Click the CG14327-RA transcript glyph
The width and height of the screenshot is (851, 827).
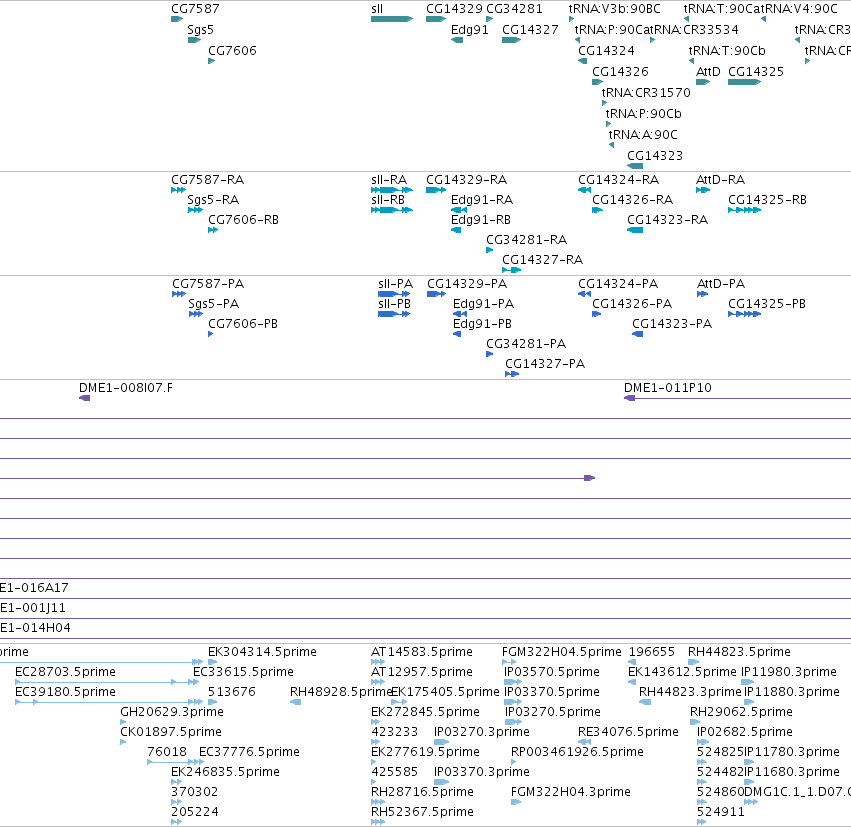point(511,270)
